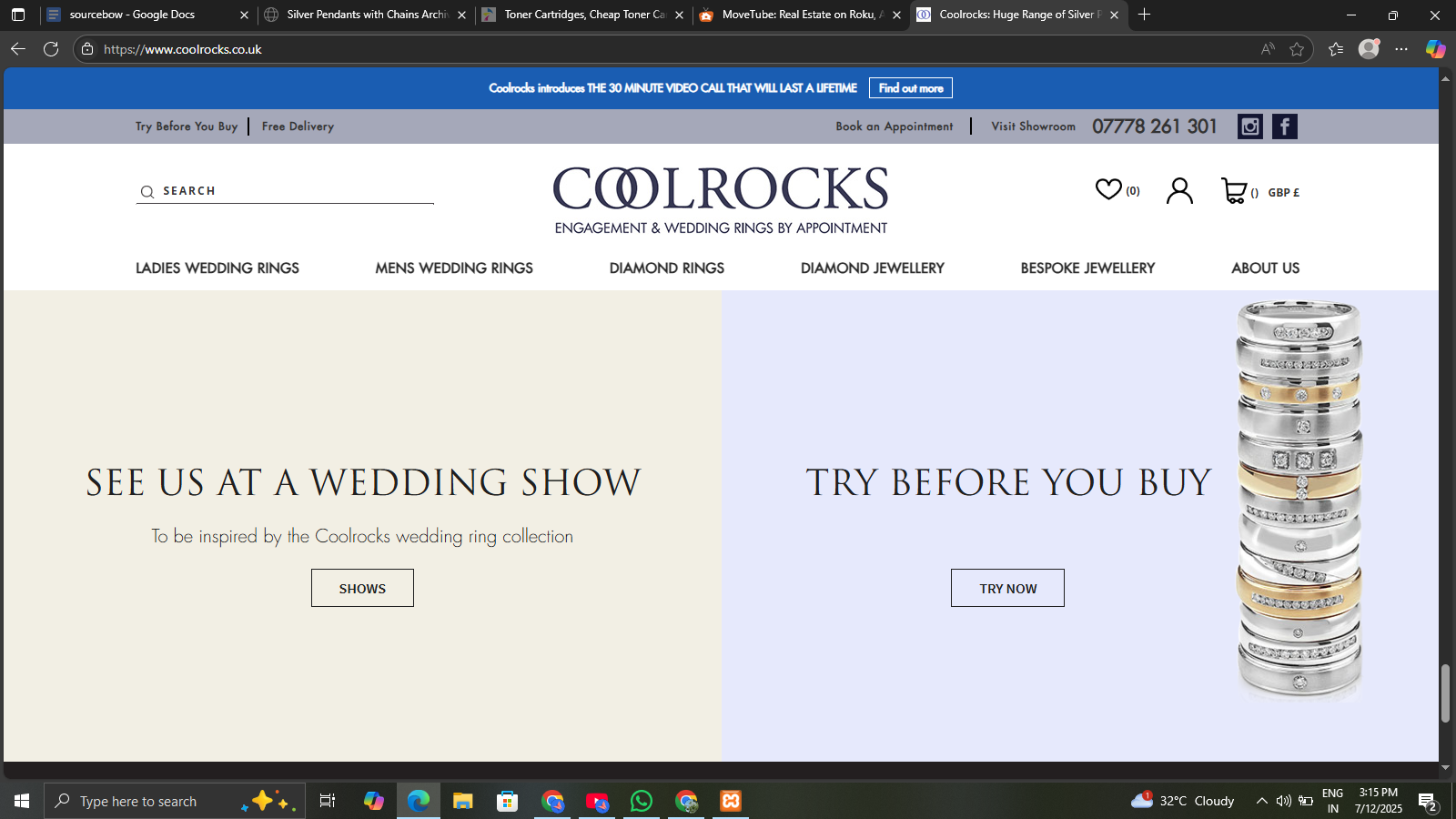Screen dimensions: 1456x819
Task: Open Ladies Wedding Rings menu
Action: pos(217,268)
